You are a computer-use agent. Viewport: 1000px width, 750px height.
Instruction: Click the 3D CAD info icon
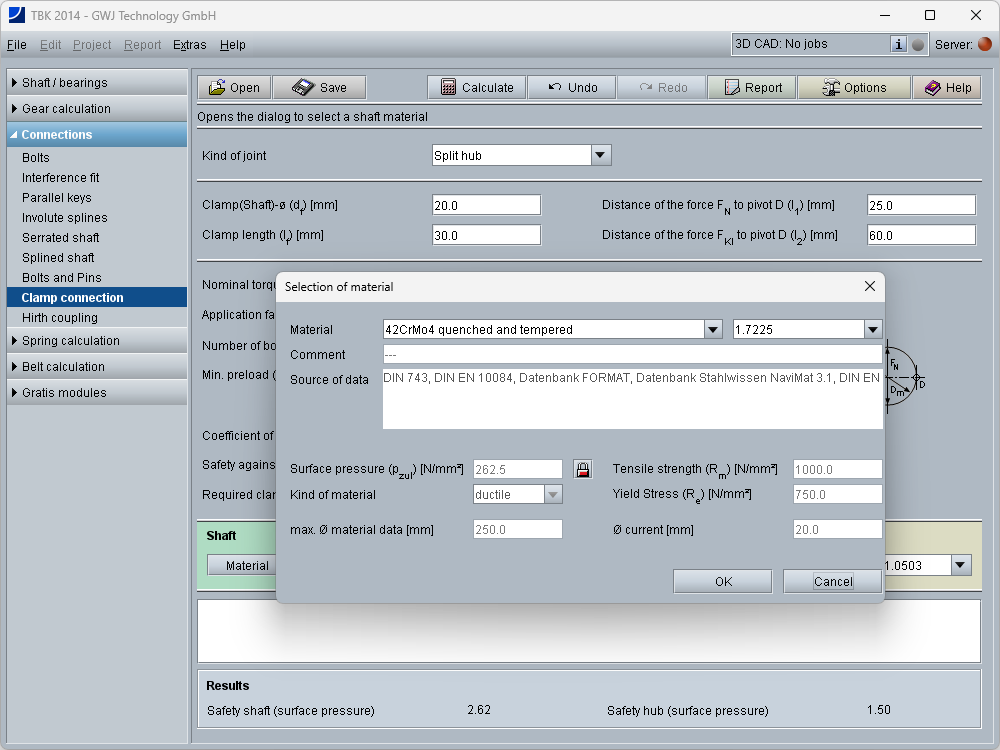(898, 44)
